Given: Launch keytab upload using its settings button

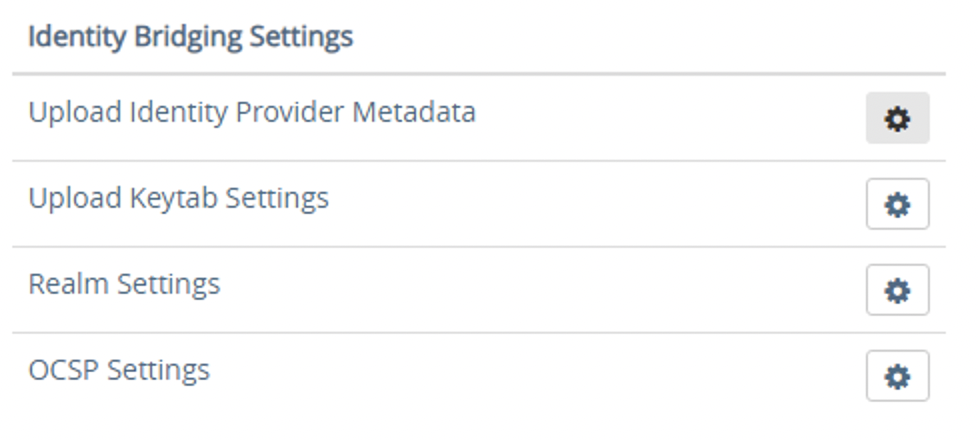Looking at the screenshot, I should point(897,204).
